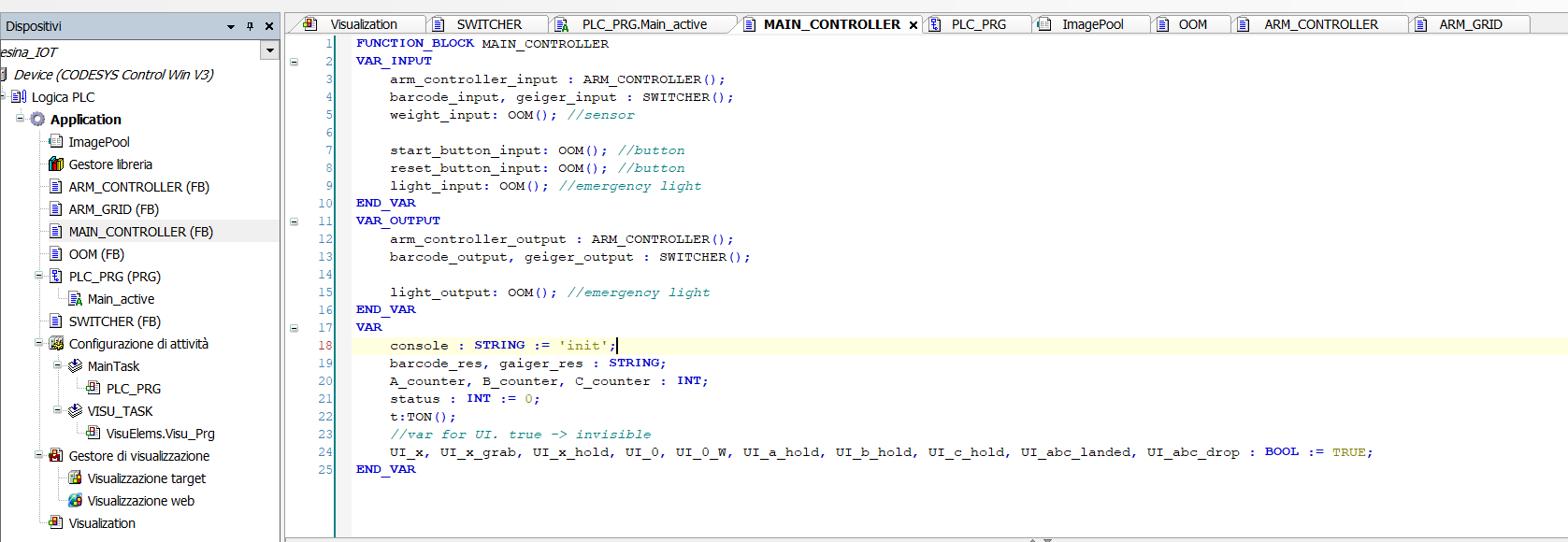
Task: Select the ImagePool tree item
Action: point(99,141)
